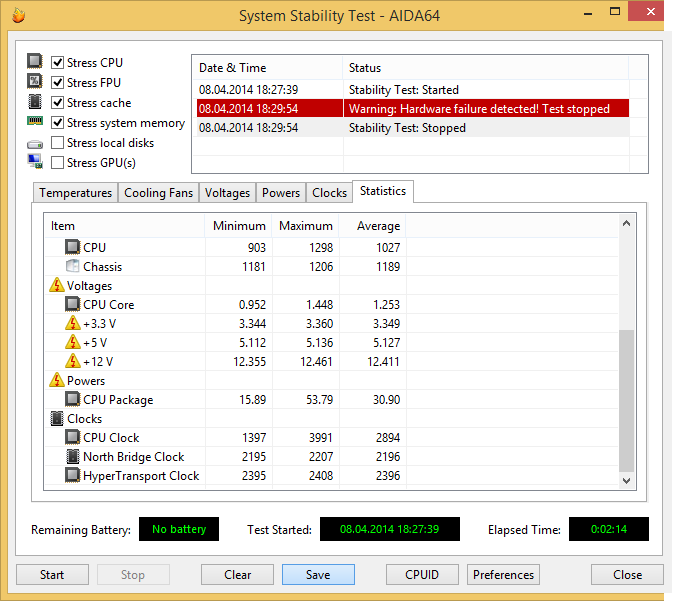Click the Start button
The height and width of the screenshot is (601, 680).
52,575
